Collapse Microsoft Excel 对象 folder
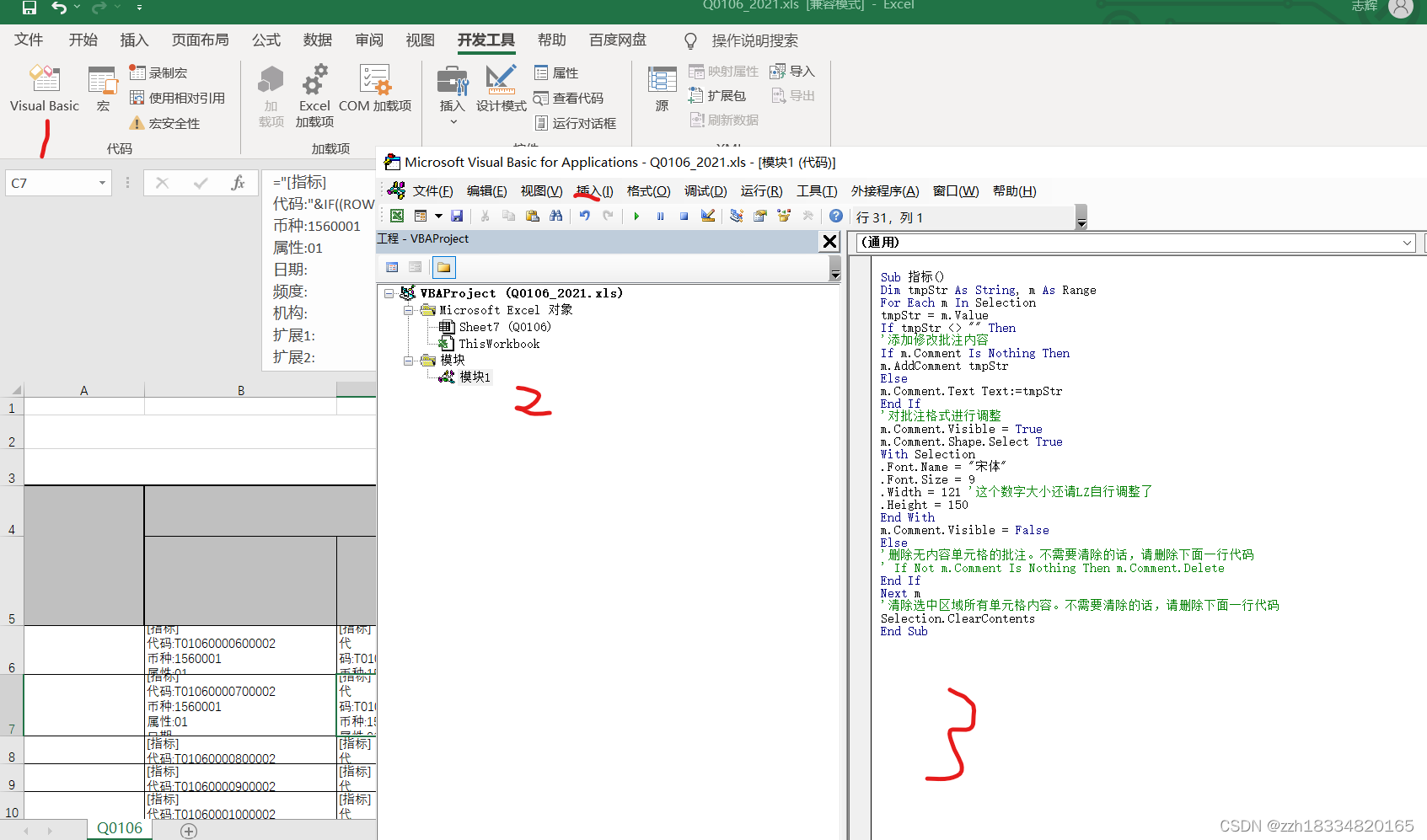This screenshot has height=840, width=1427. click(x=408, y=310)
